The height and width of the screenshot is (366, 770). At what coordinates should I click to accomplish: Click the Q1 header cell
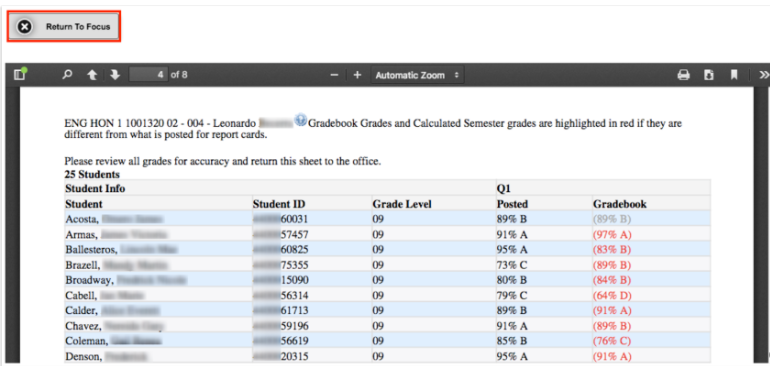point(603,188)
